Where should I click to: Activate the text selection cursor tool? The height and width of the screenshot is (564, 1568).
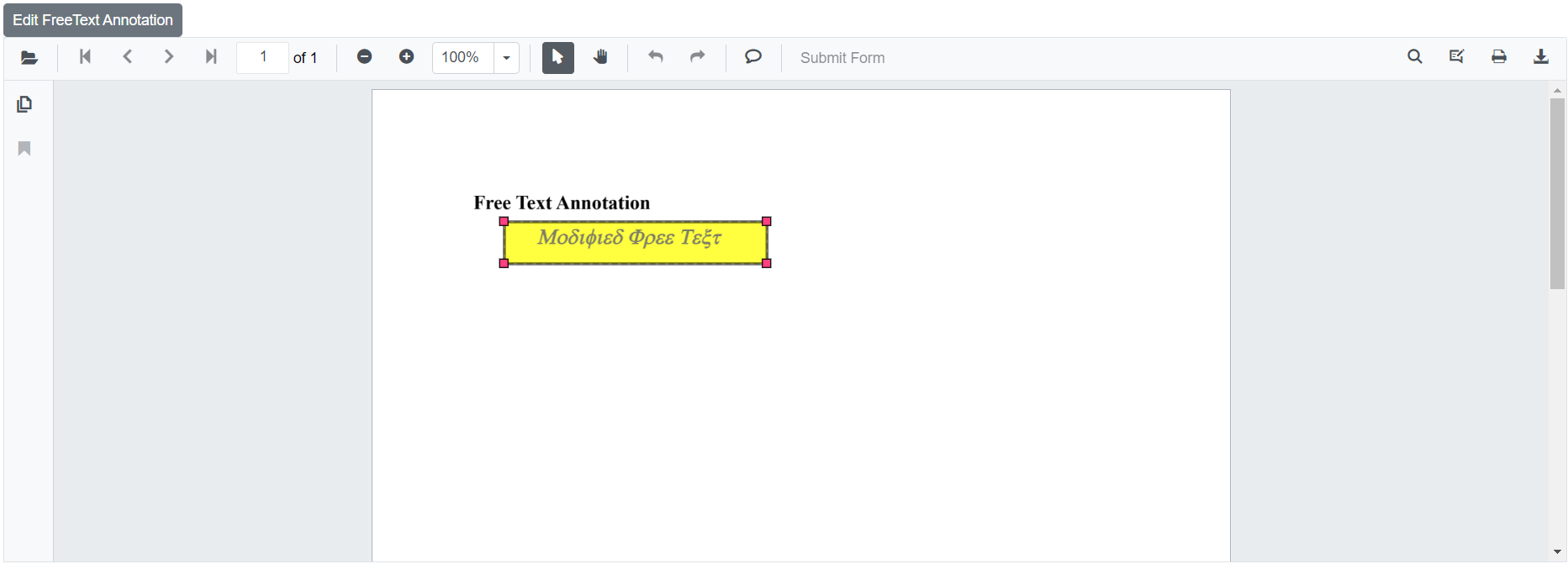[x=557, y=57]
